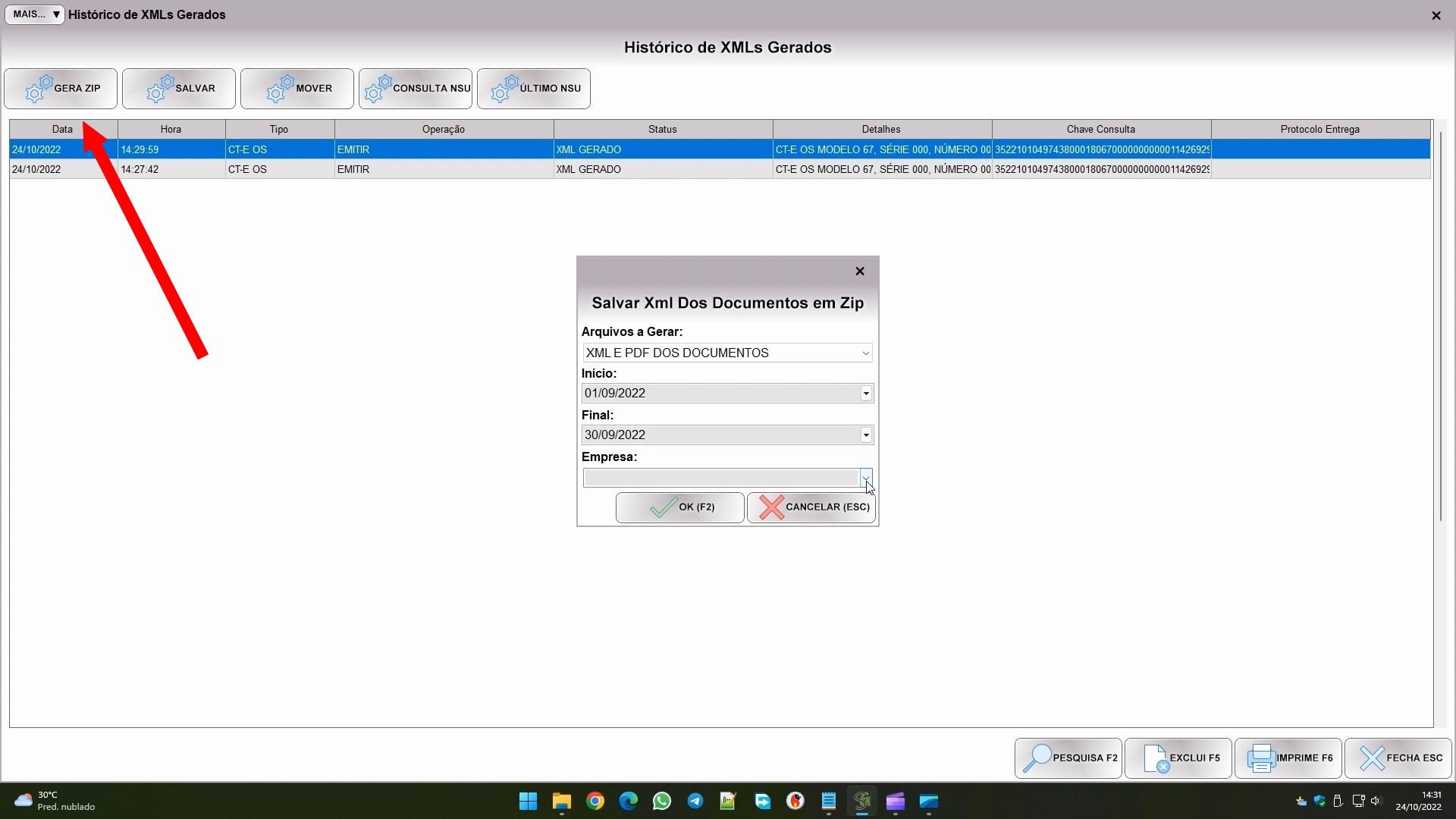Screen dimensions: 1456x819
Task: Click the USB safely remove tray icon
Action: click(x=1338, y=802)
